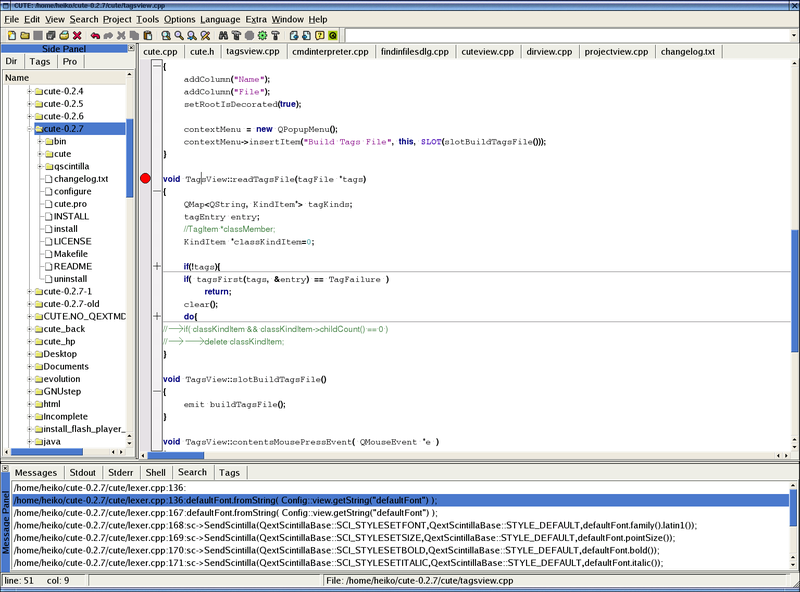Close the Message Panel with its X button
The image size is (800, 592).
tap(5, 468)
